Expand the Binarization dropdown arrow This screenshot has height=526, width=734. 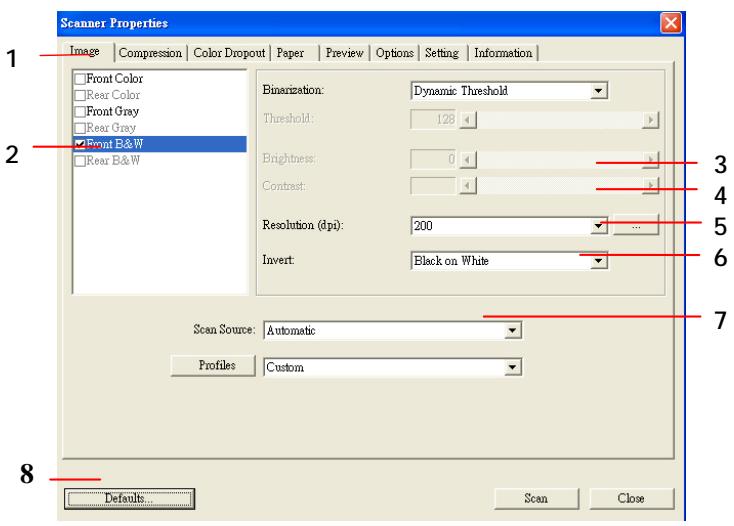coord(598,91)
